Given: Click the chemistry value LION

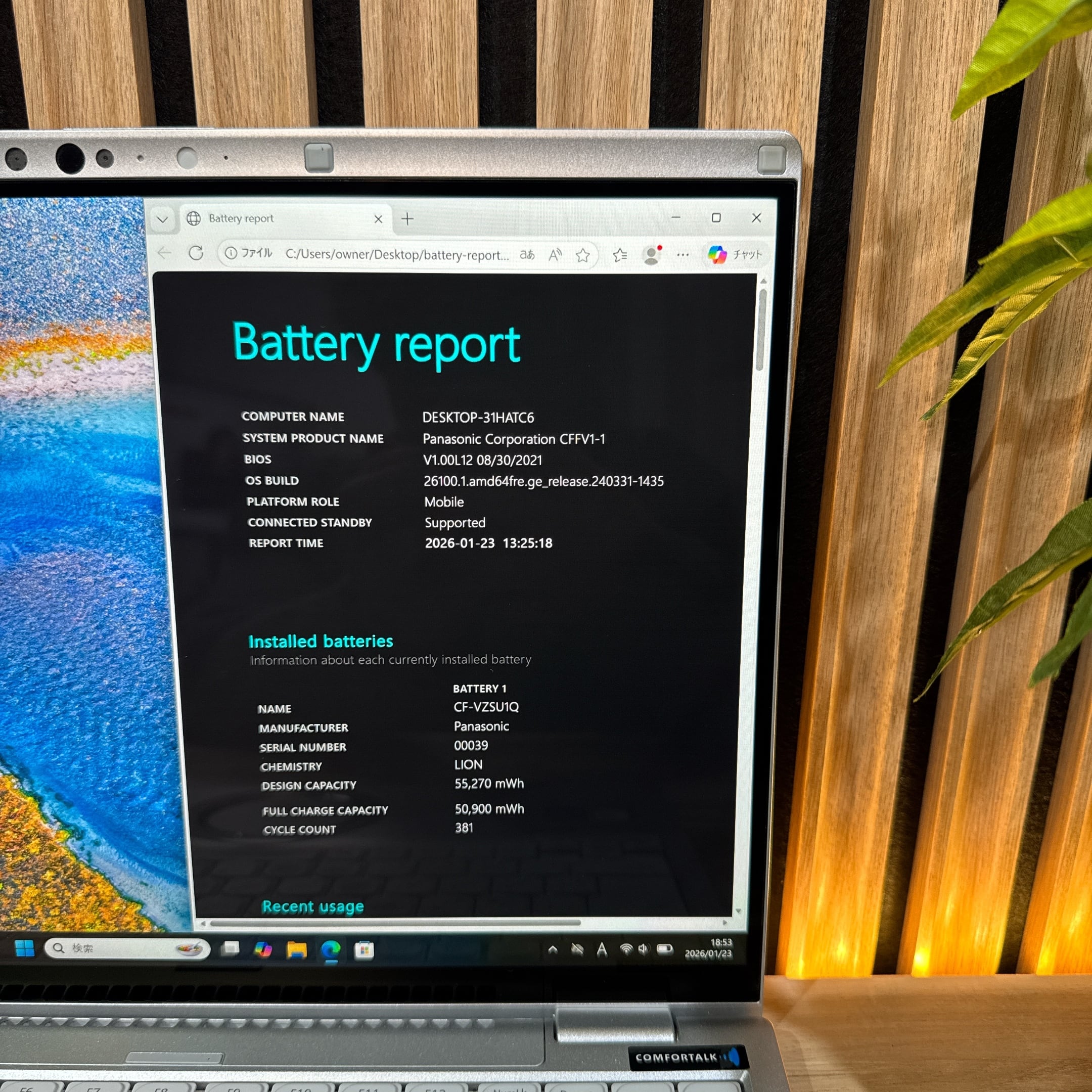Looking at the screenshot, I should coord(469,765).
